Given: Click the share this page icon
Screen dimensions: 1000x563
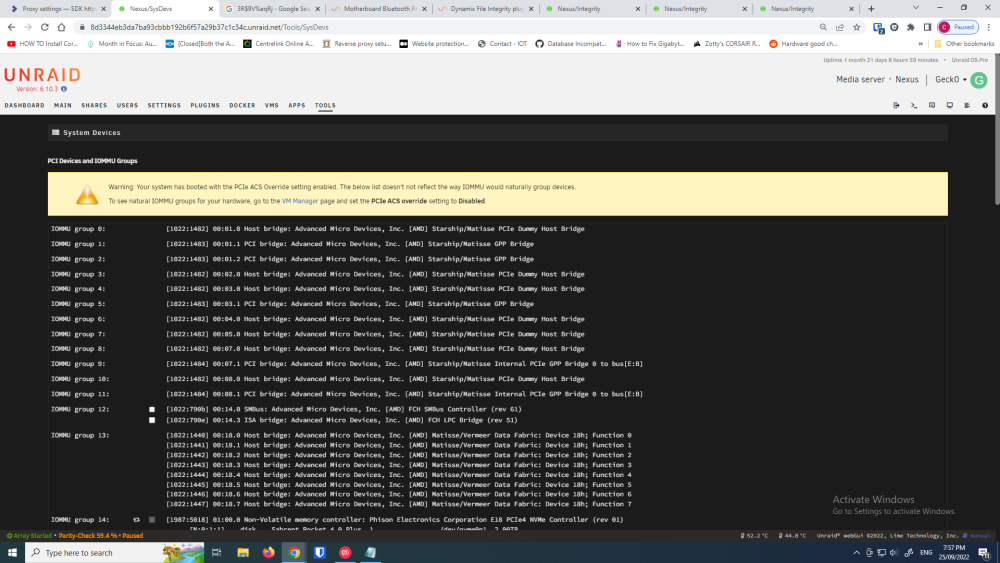Looking at the screenshot, I should (x=840, y=27).
